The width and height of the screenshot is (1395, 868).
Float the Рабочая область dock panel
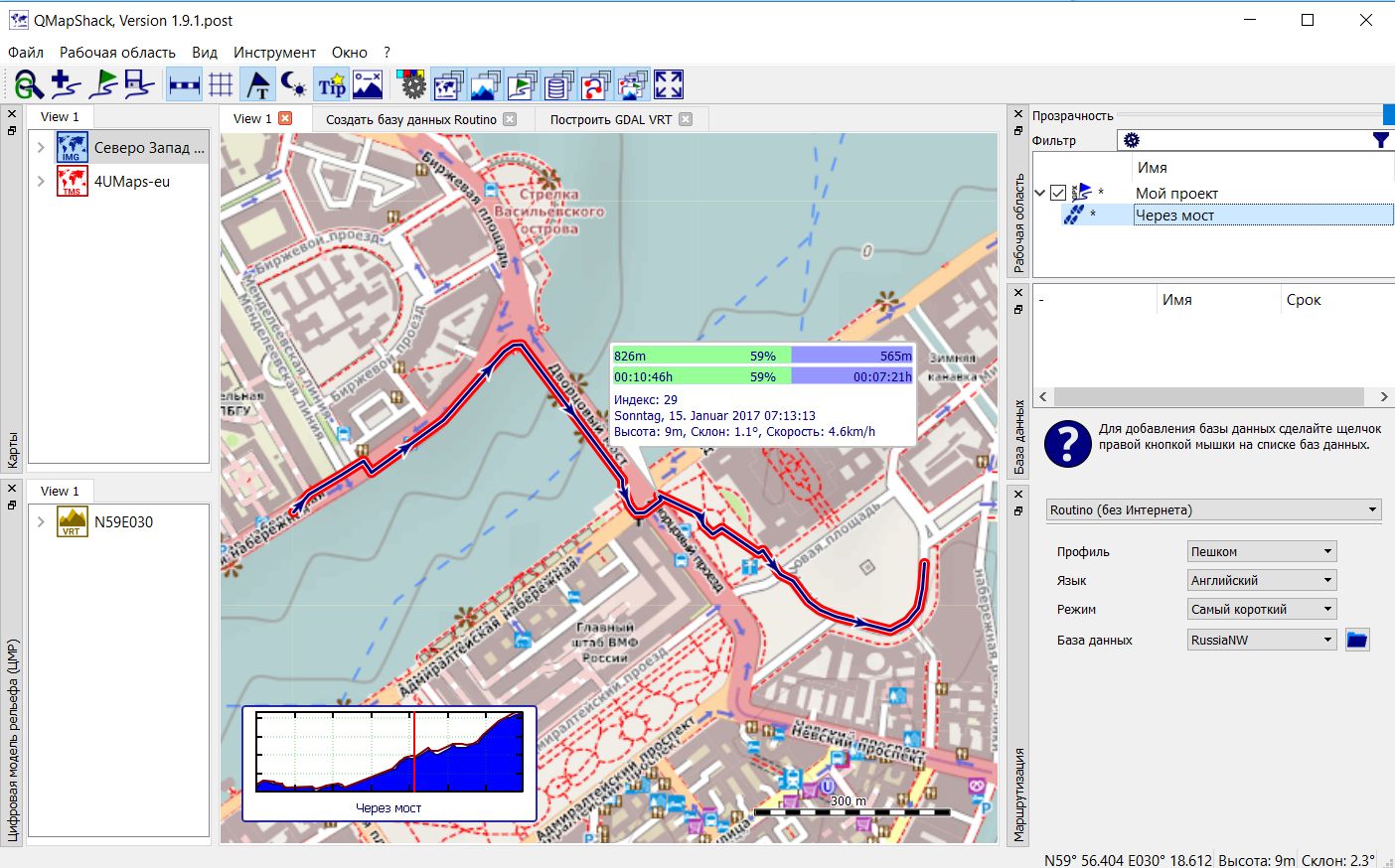tap(1018, 131)
